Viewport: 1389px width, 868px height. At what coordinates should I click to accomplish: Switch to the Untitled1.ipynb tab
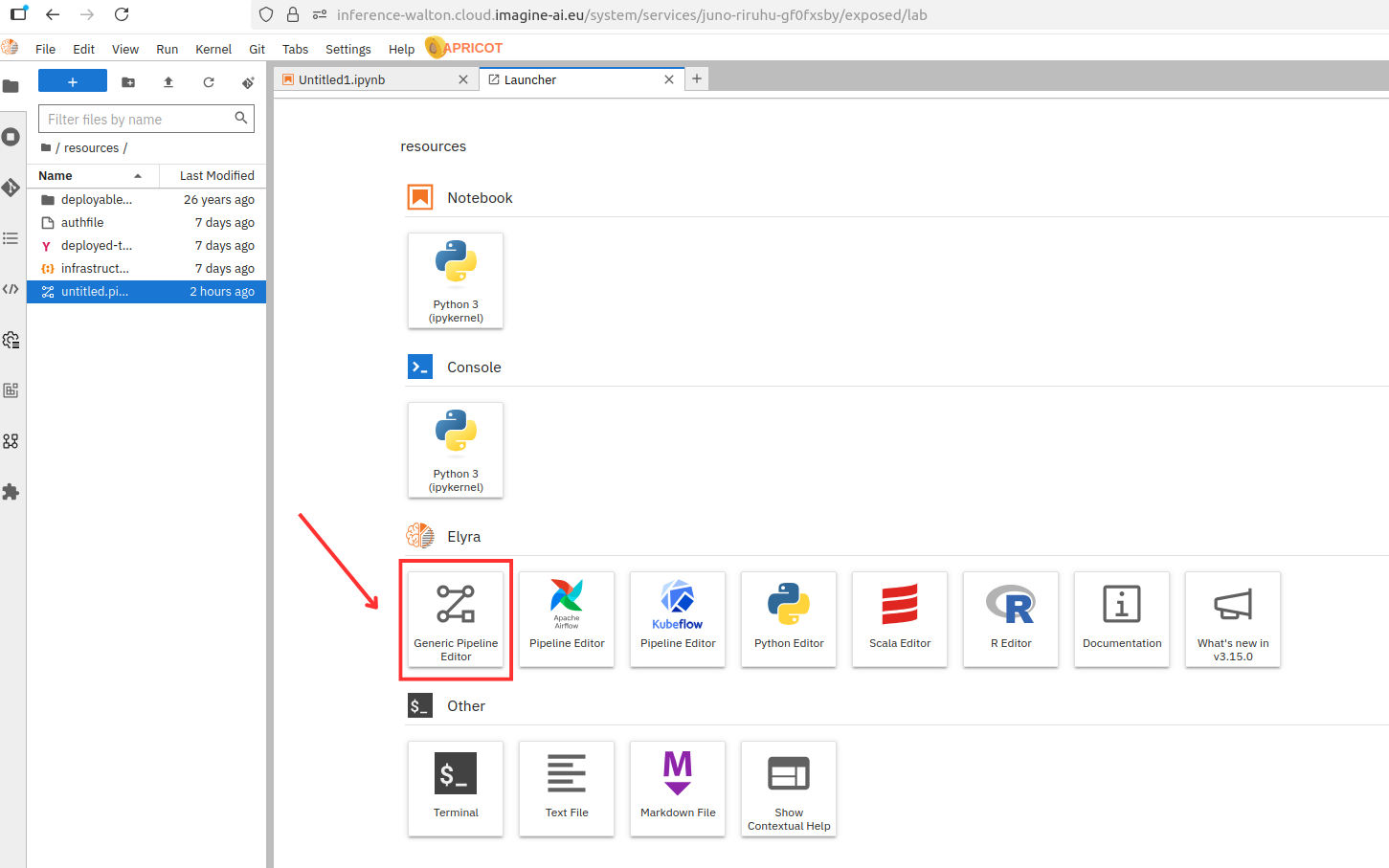click(x=342, y=80)
